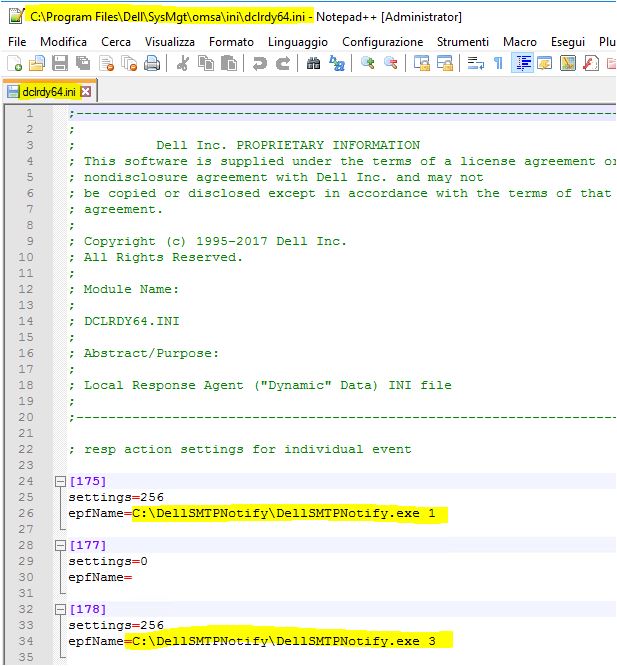This screenshot has width=617, height=666.
Task: Click line number 22 in margin
Action: pos(25,449)
